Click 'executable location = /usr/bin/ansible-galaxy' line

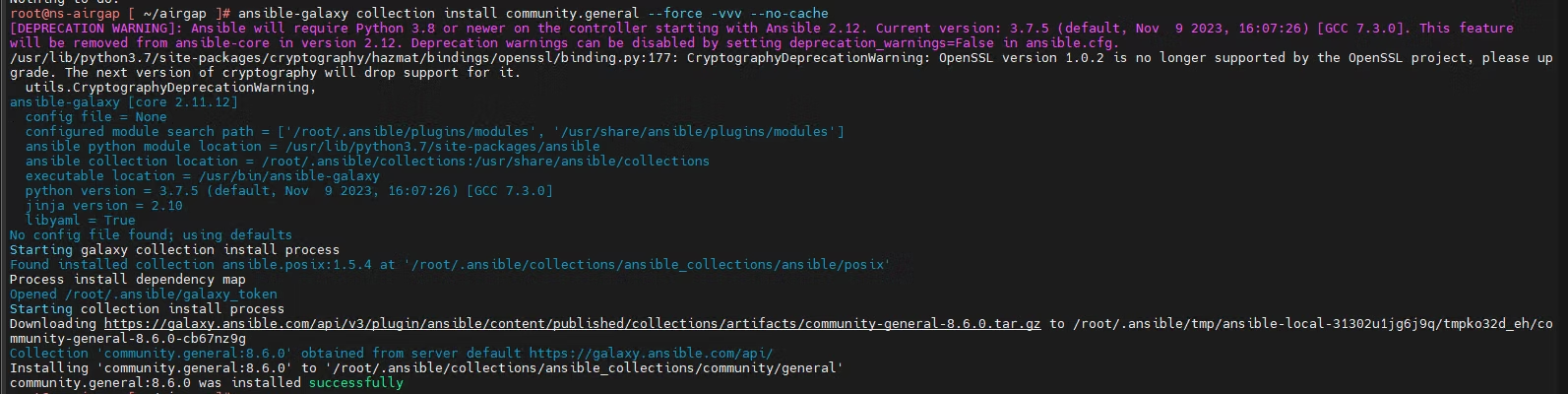202,176
